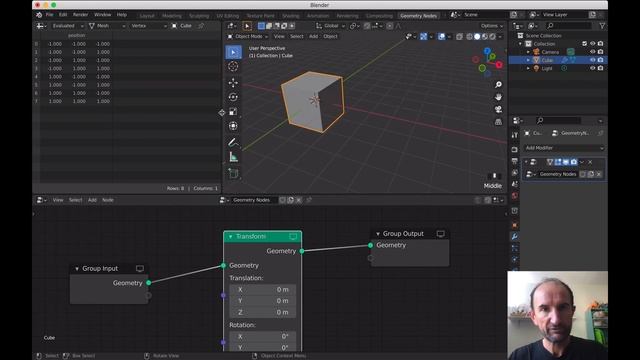Click the red X axis on the gizmo
Image resolution: width=640 pixels, height=360 pixels.
(499, 65)
